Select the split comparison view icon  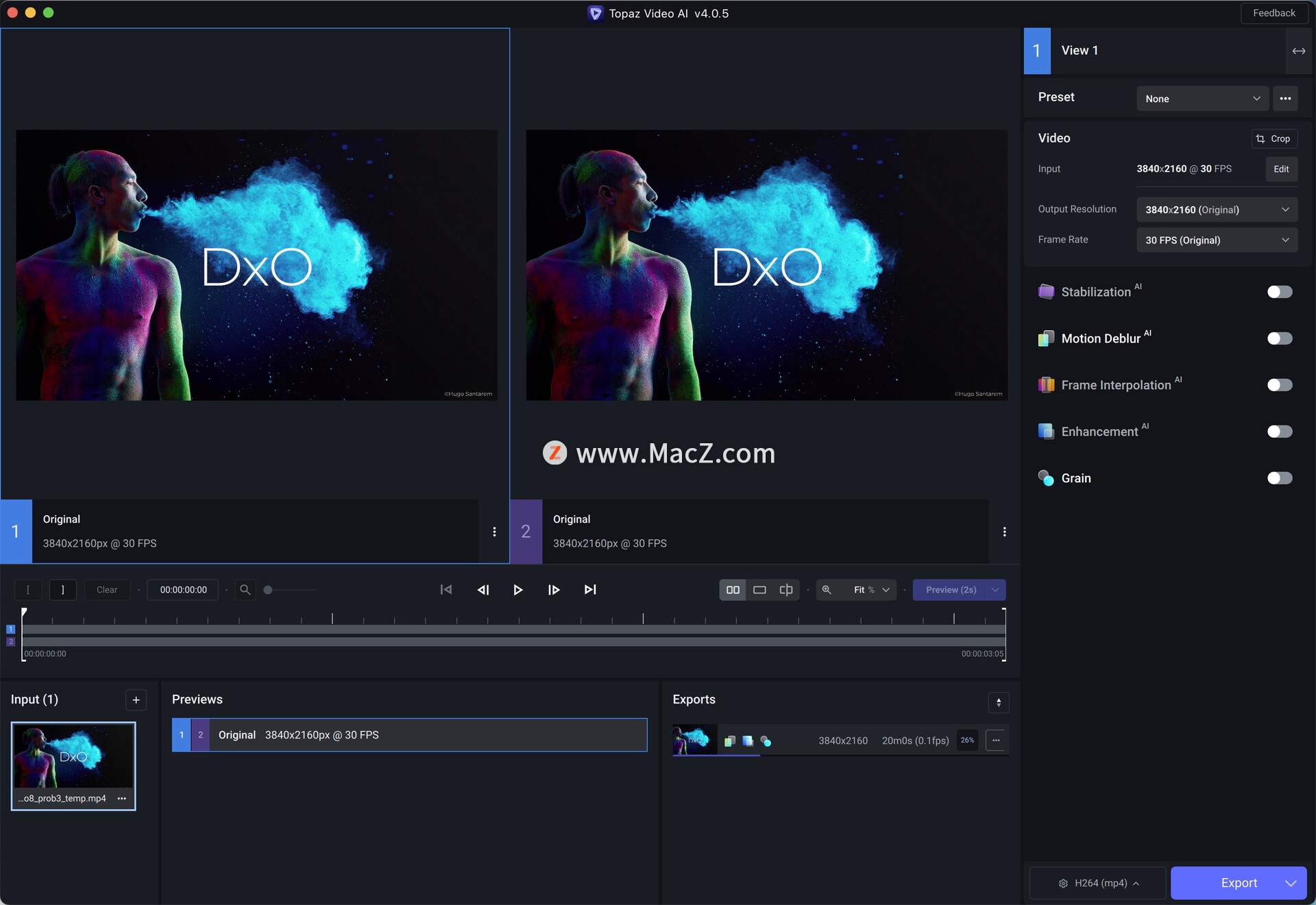point(786,590)
